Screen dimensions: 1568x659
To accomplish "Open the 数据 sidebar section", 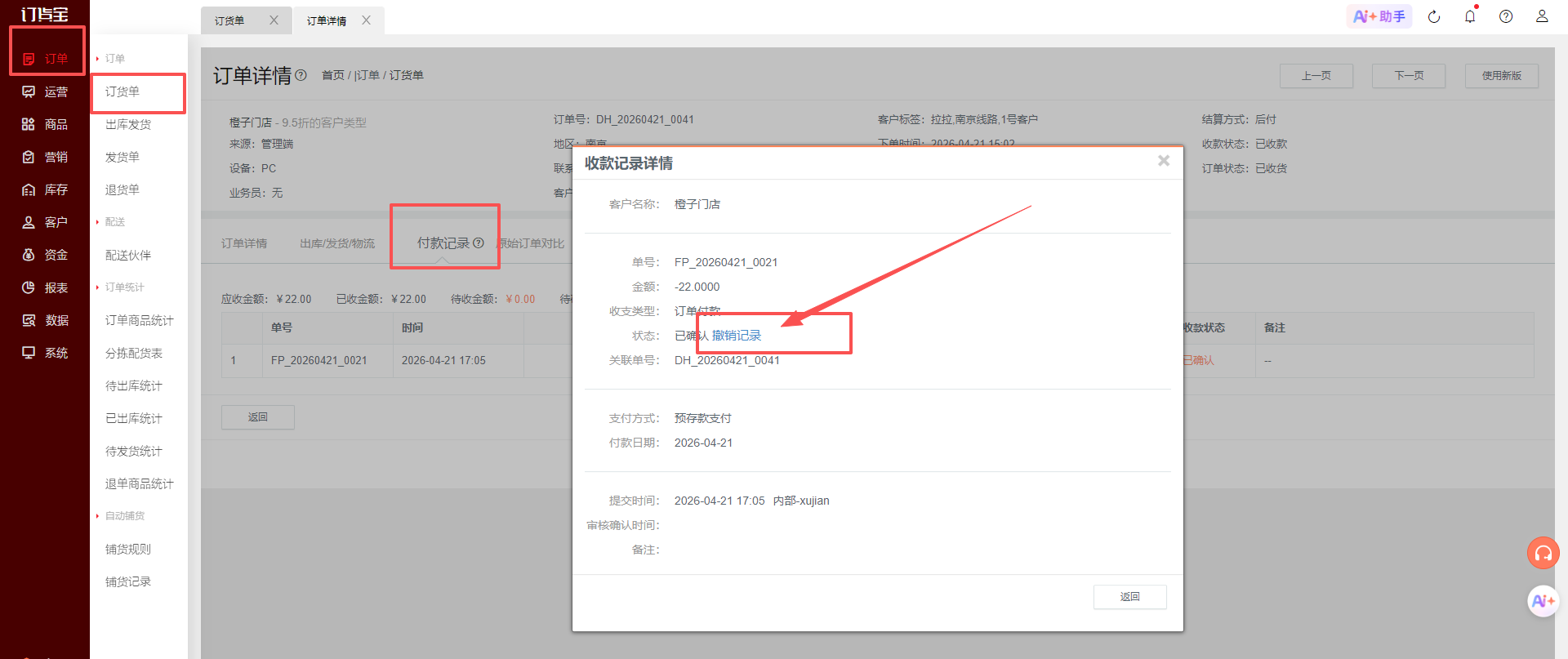I will [45, 320].
